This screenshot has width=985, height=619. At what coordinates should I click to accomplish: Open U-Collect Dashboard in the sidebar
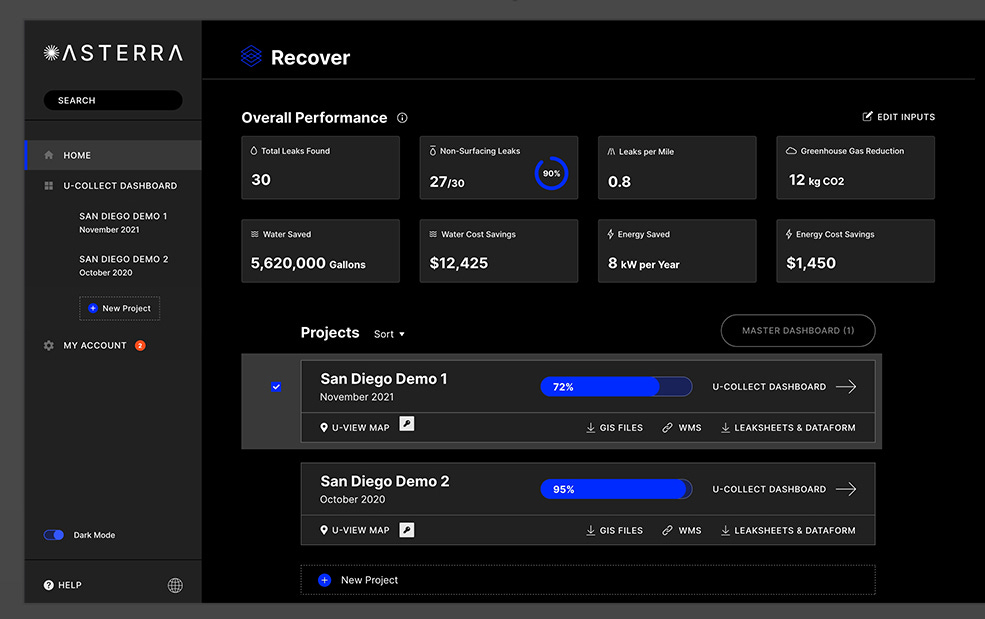119,186
